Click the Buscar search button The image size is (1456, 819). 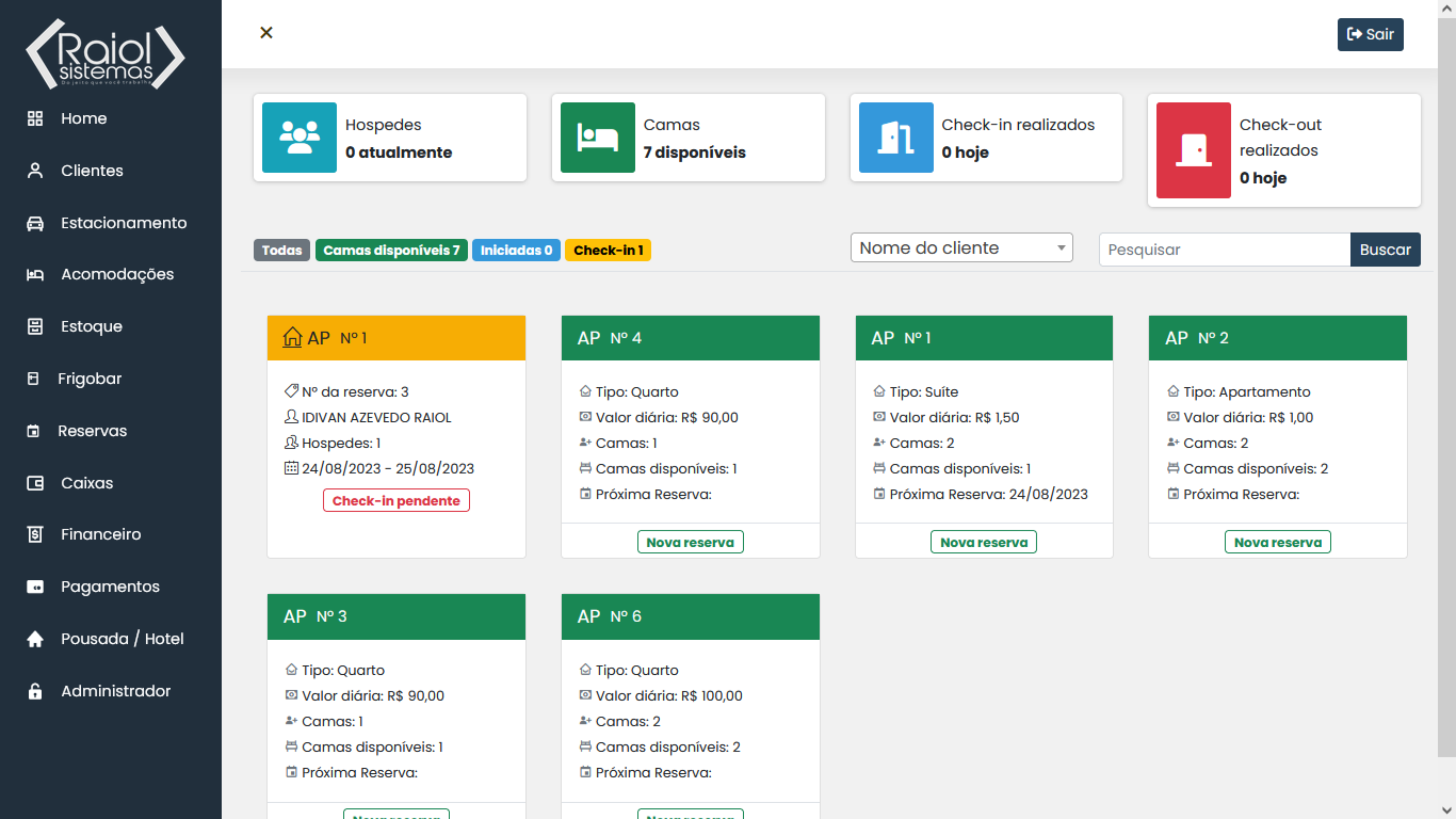point(1385,250)
